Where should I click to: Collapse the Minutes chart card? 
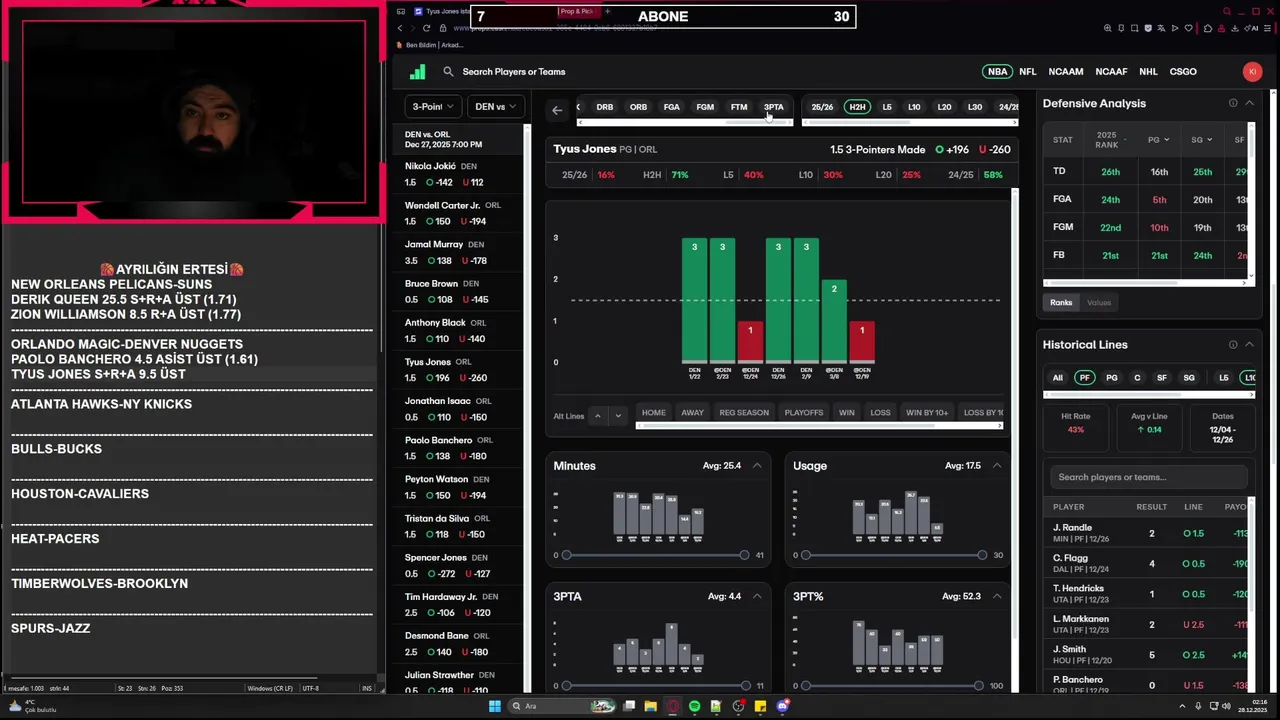pyautogui.click(x=757, y=466)
